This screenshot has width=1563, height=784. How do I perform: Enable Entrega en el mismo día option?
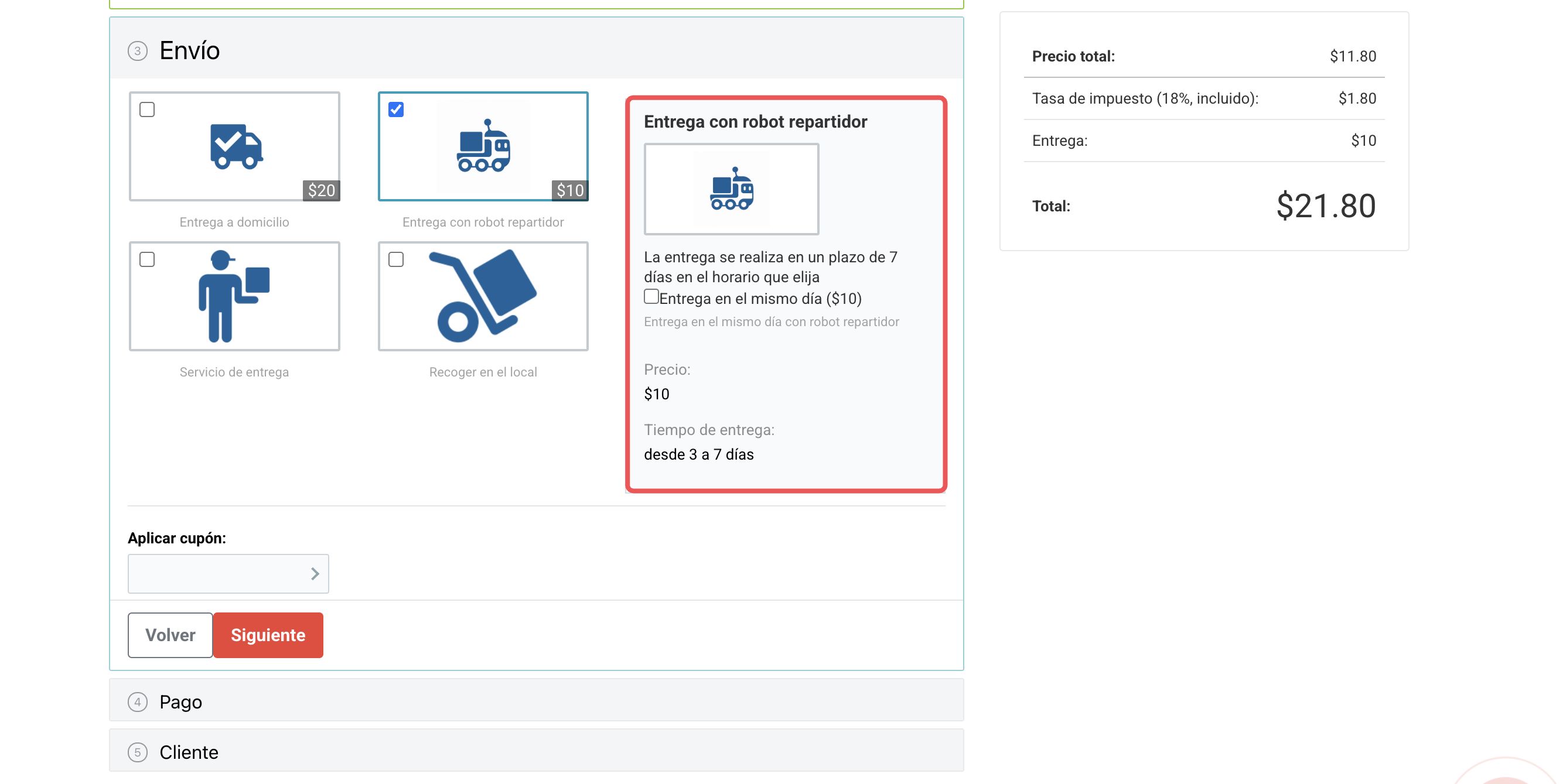[x=651, y=296]
